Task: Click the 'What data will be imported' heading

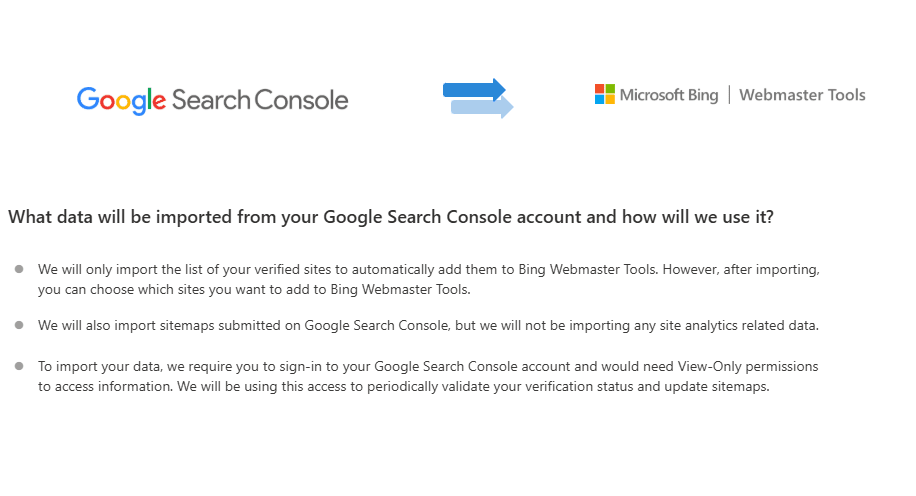Action: (x=391, y=217)
